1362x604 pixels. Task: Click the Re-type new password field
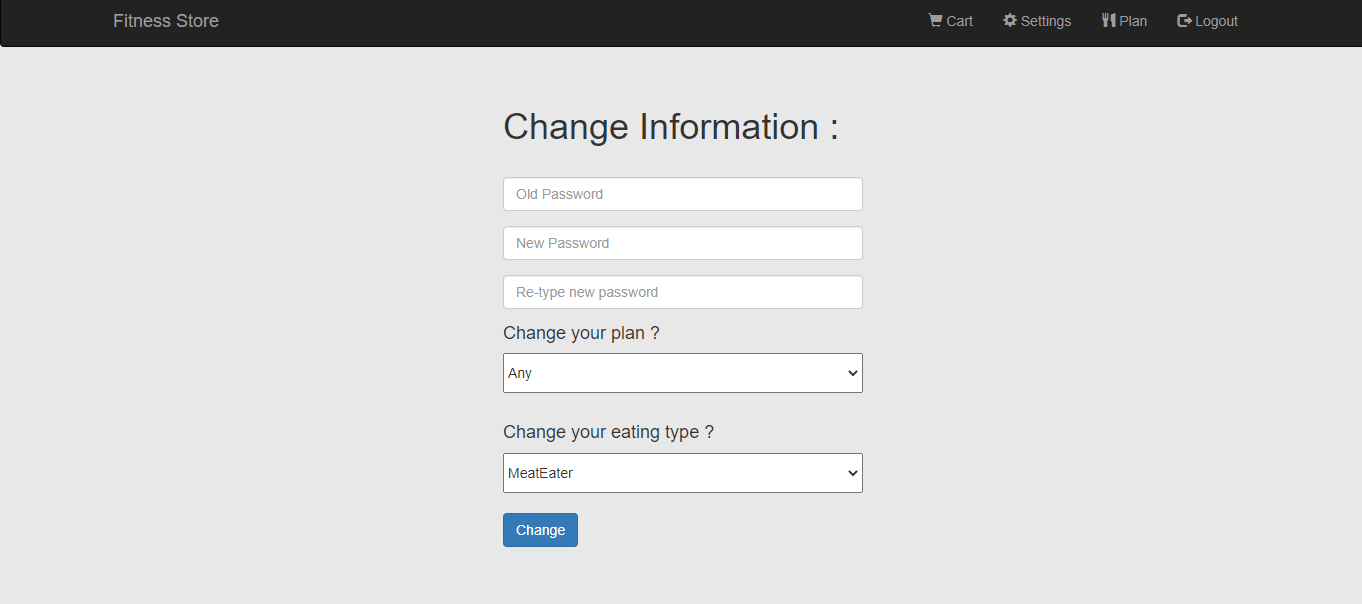[682, 292]
